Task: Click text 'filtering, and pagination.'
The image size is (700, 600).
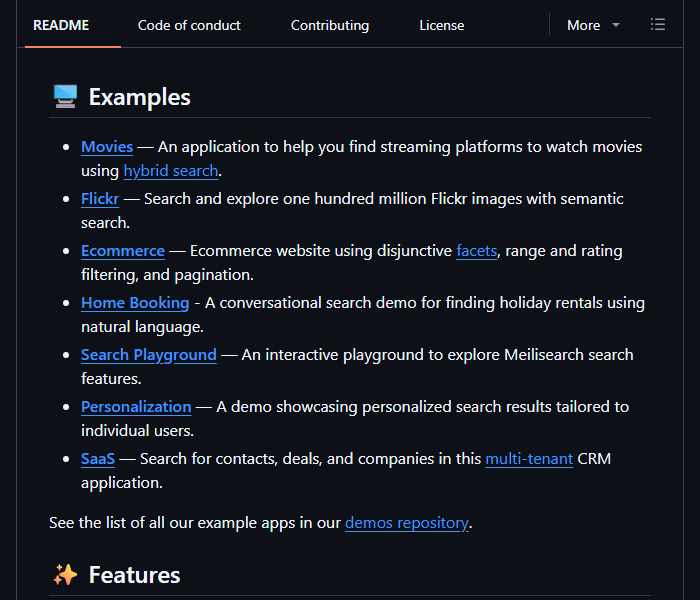Action: pos(167,275)
